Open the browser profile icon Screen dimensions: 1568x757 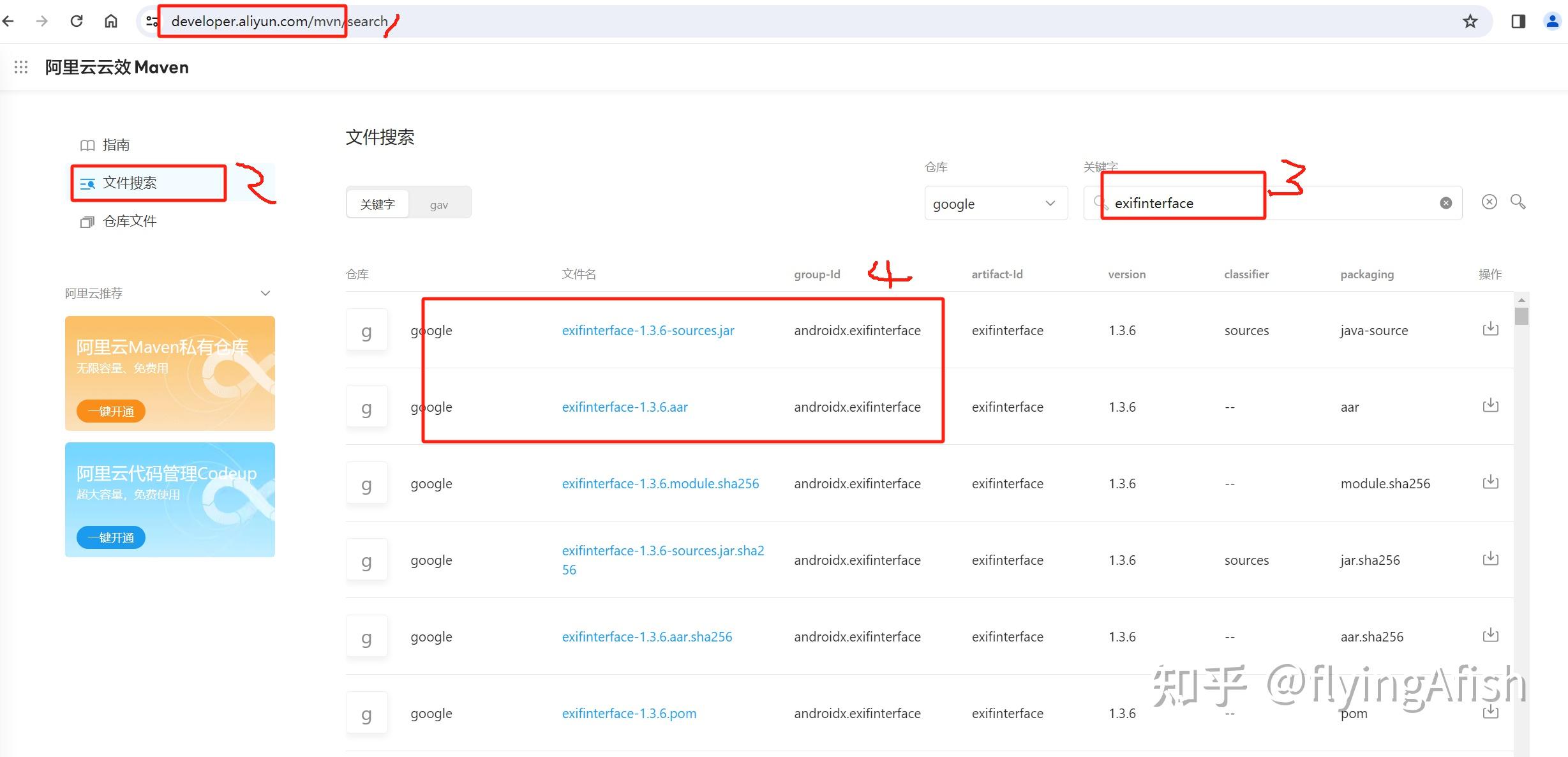(x=1552, y=20)
